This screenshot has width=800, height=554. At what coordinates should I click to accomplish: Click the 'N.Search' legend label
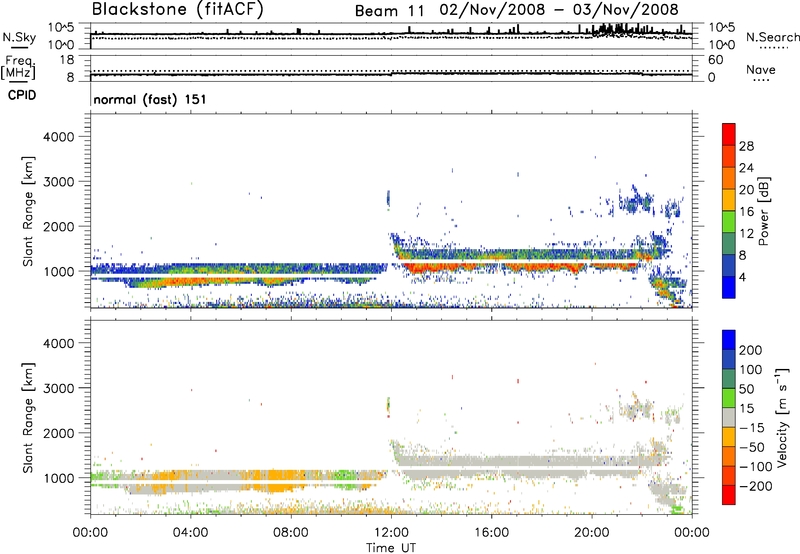[772, 37]
